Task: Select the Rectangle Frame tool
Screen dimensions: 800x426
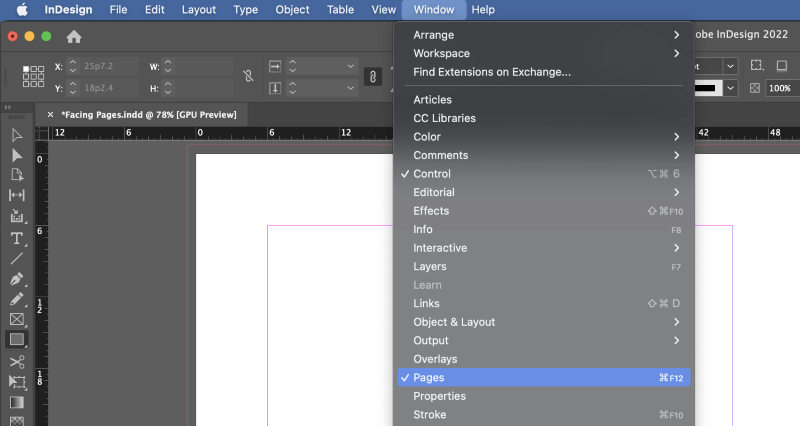Action: [x=16, y=319]
